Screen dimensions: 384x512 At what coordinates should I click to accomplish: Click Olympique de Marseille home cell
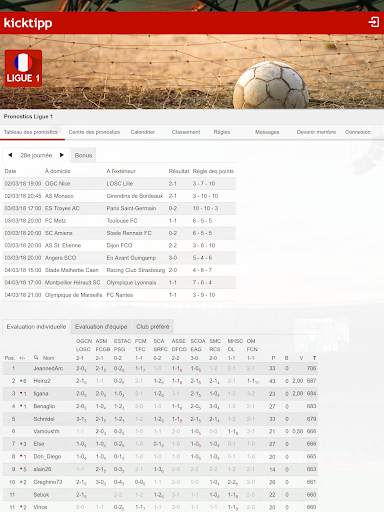pos(73,295)
